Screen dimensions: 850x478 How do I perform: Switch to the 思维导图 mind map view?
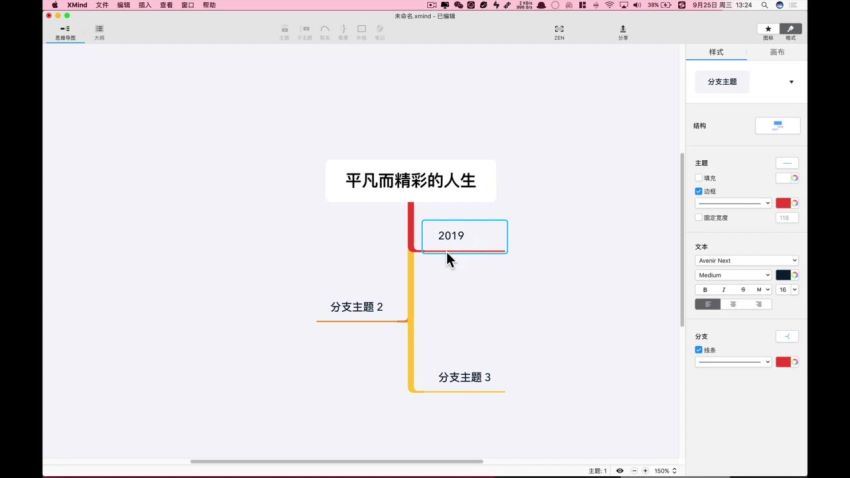click(65, 33)
